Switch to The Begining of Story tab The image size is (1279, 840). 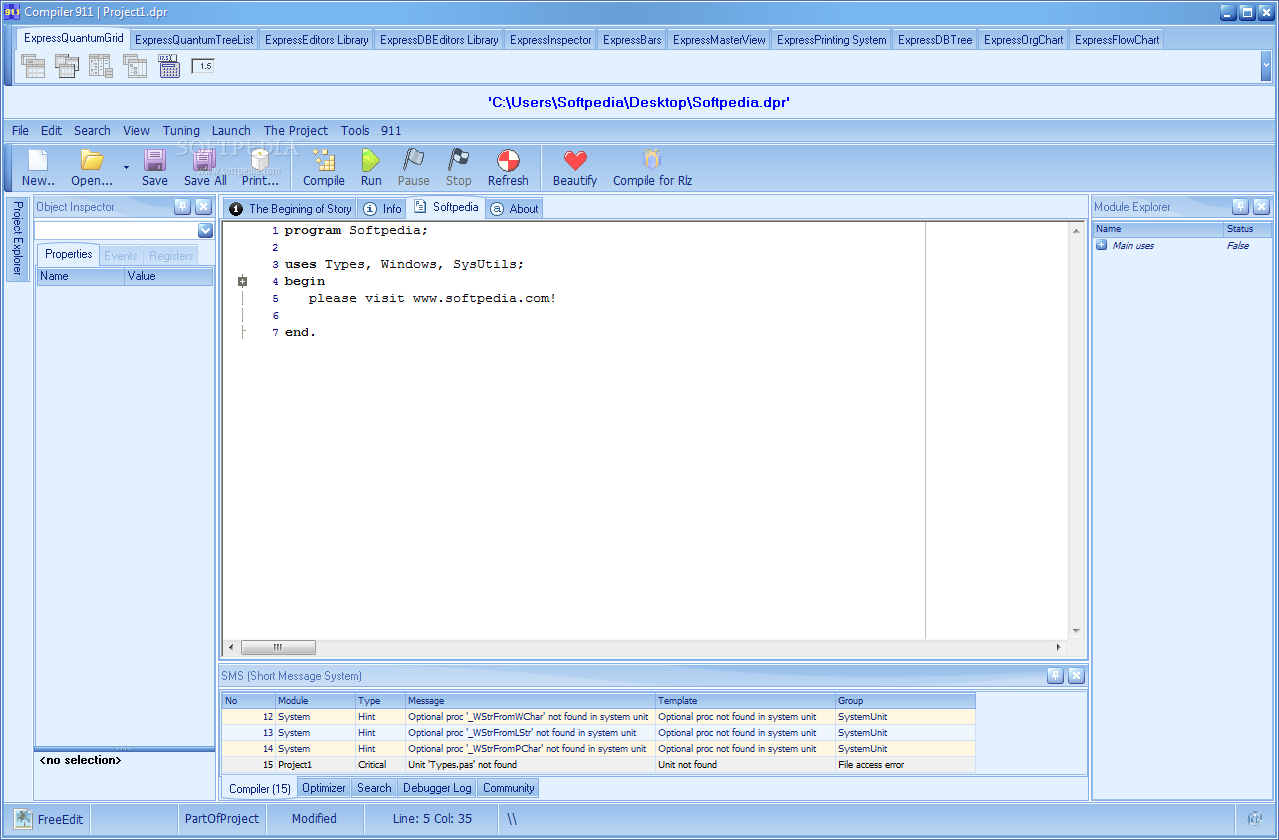[x=290, y=209]
